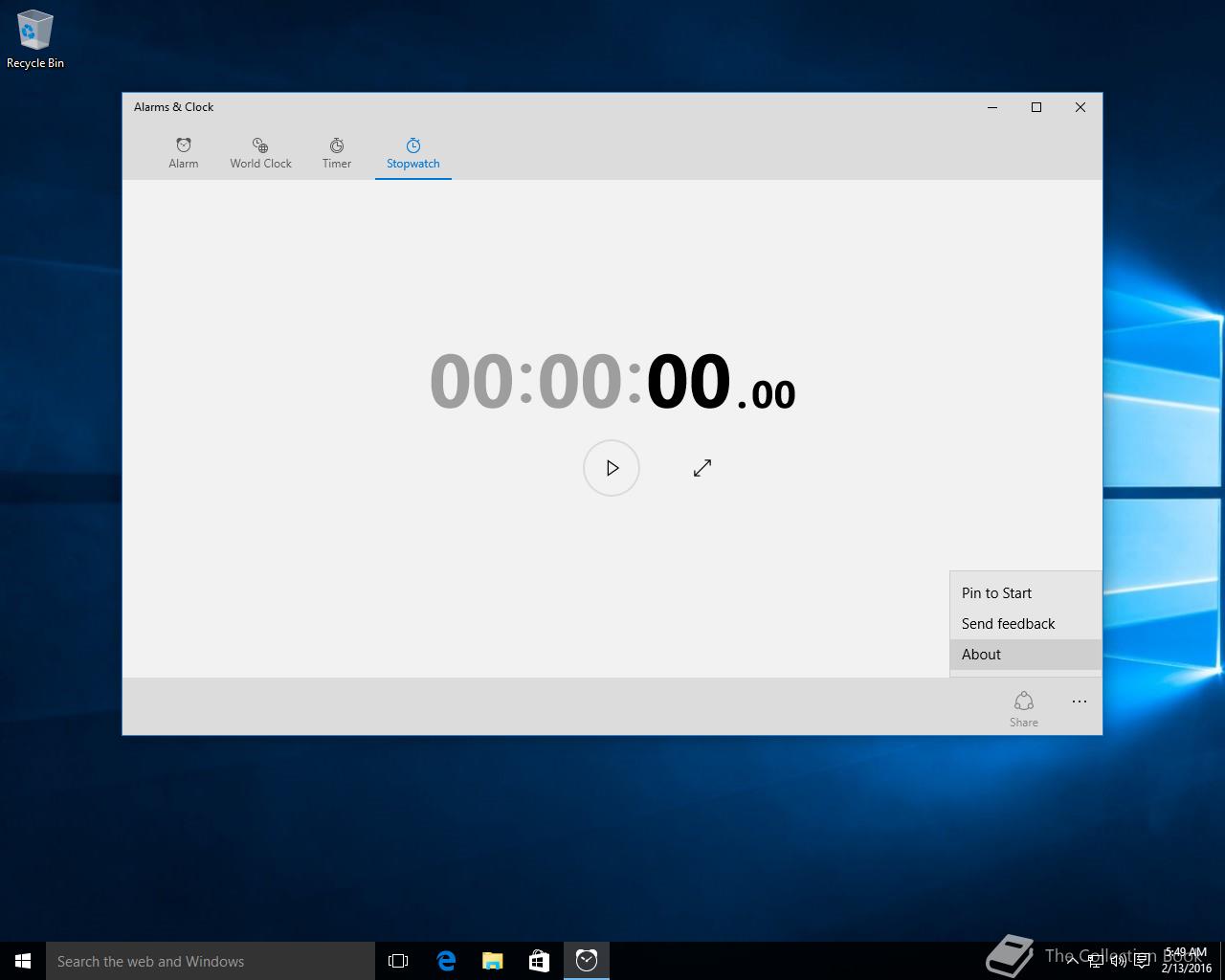The height and width of the screenshot is (980, 1225).
Task: Launch Microsoft Edge from the taskbar
Action: click(x=446, y=961)
